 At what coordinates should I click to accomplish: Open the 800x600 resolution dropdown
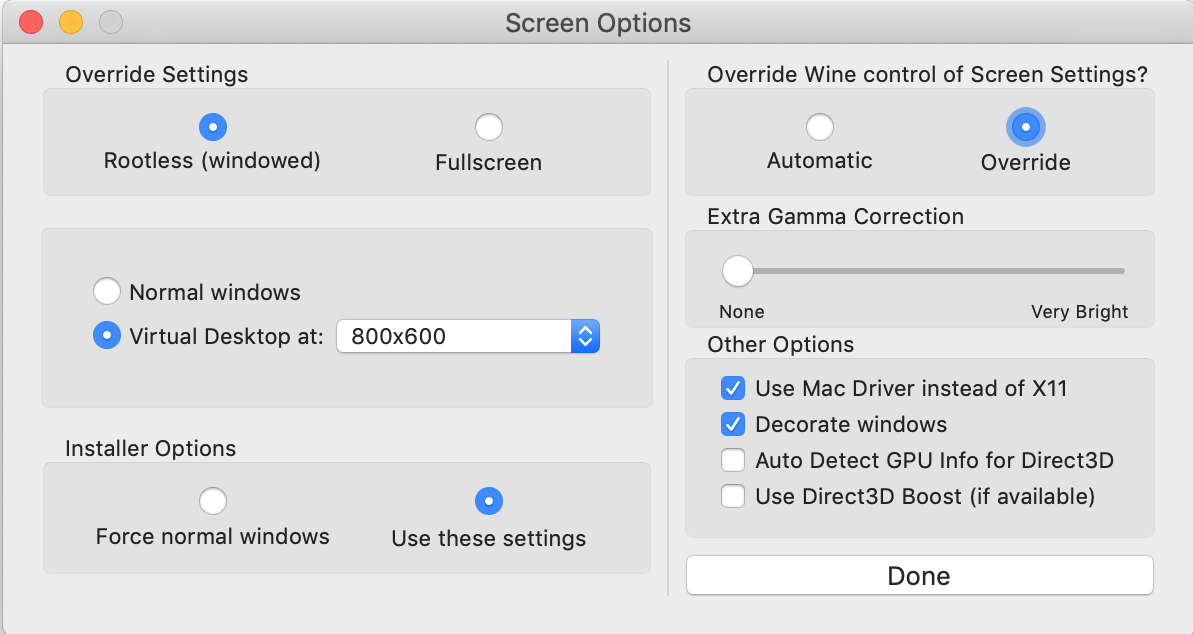tap(468, 336)
